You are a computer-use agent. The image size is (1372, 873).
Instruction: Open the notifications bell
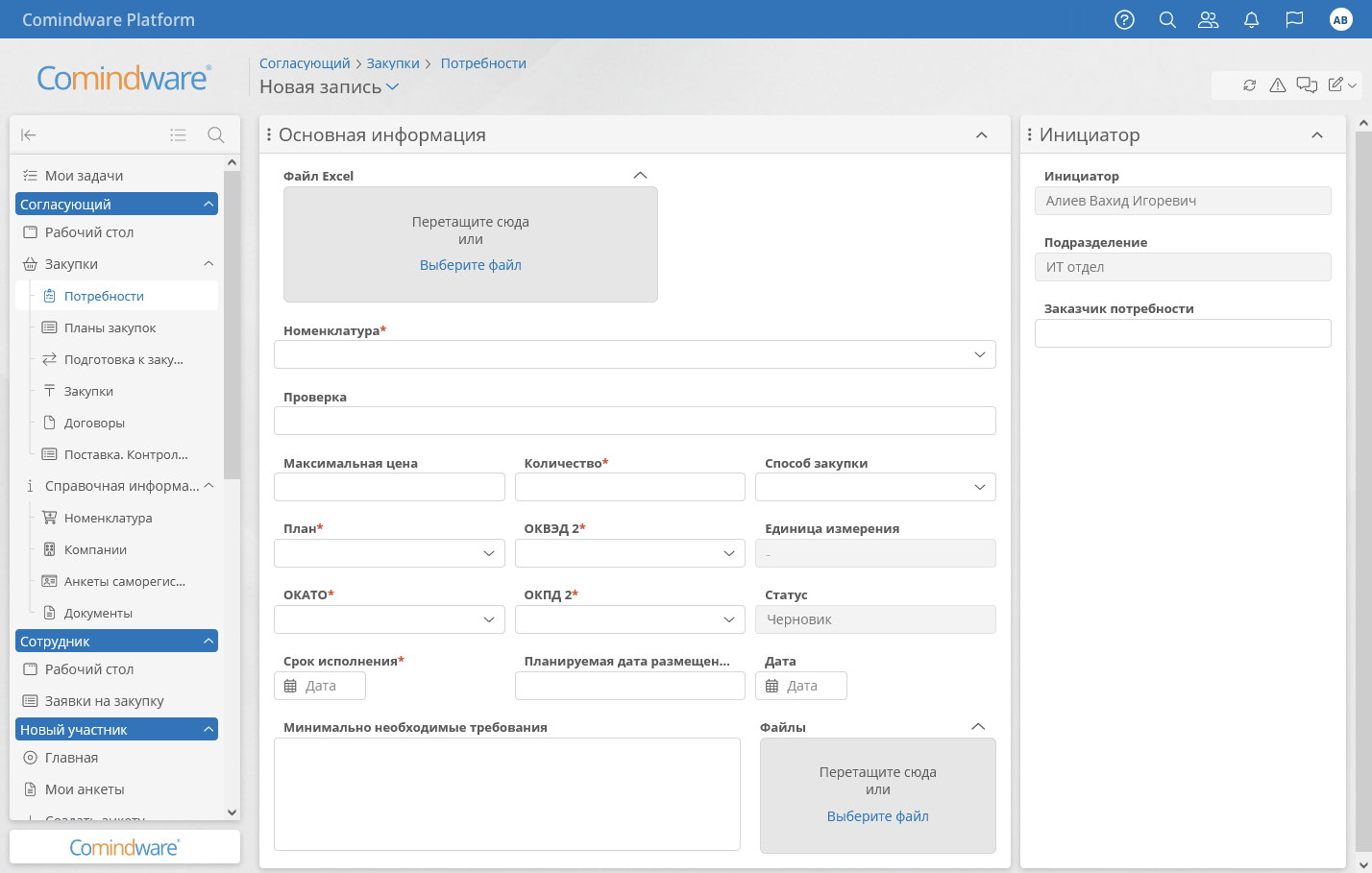1251,19
